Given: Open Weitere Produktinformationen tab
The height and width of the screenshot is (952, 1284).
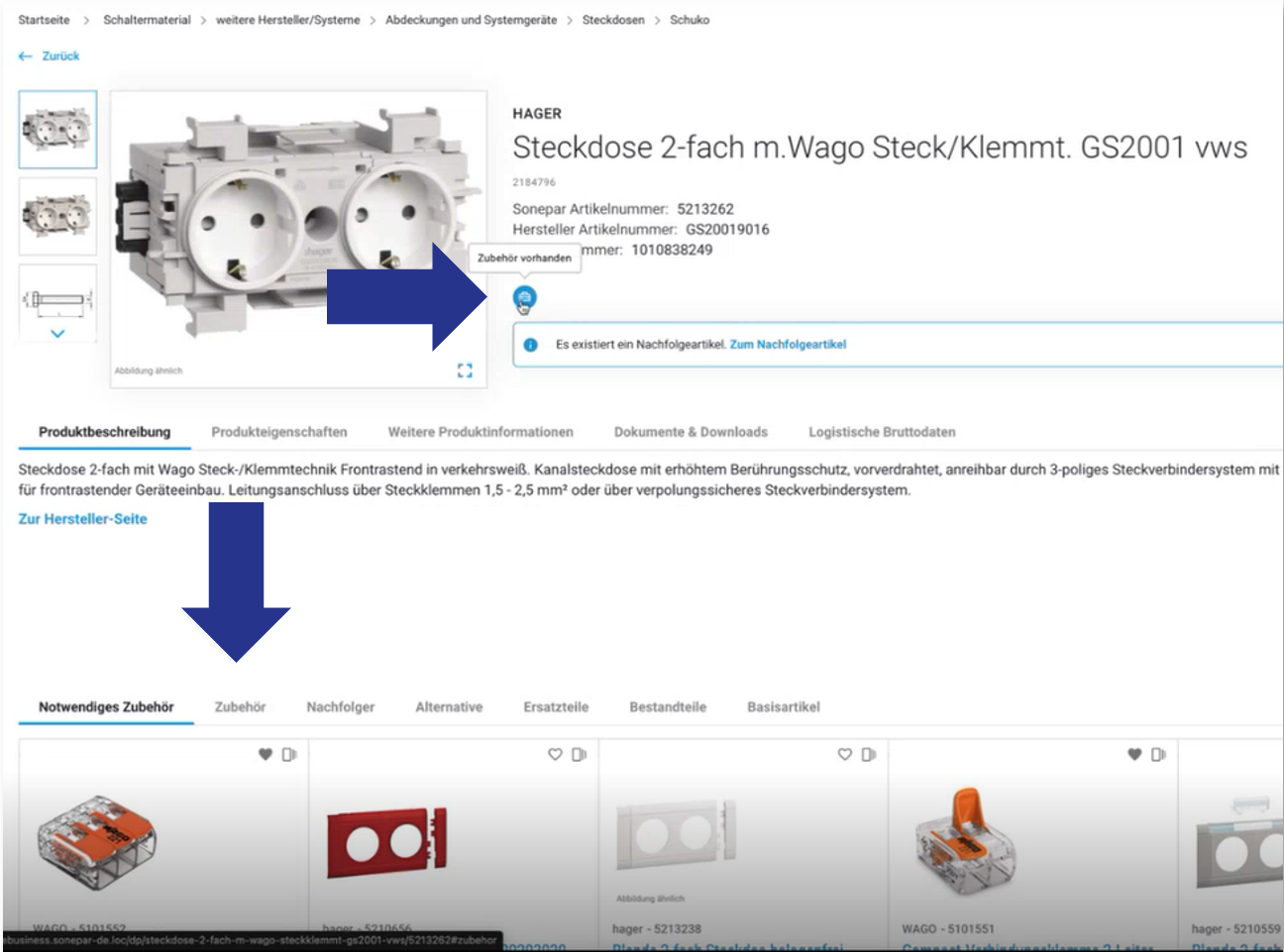Looking at the screenshot, I should pyautogui.click(x=481, y=432).
